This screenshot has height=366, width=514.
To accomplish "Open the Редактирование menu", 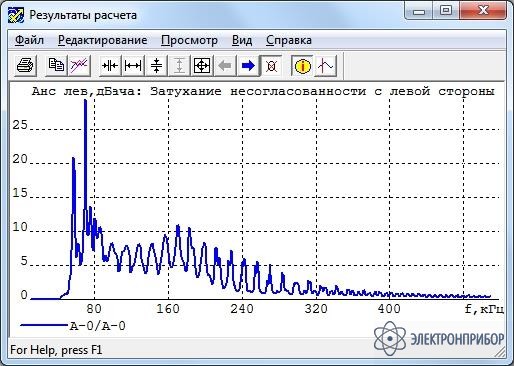I will (102, 40).
